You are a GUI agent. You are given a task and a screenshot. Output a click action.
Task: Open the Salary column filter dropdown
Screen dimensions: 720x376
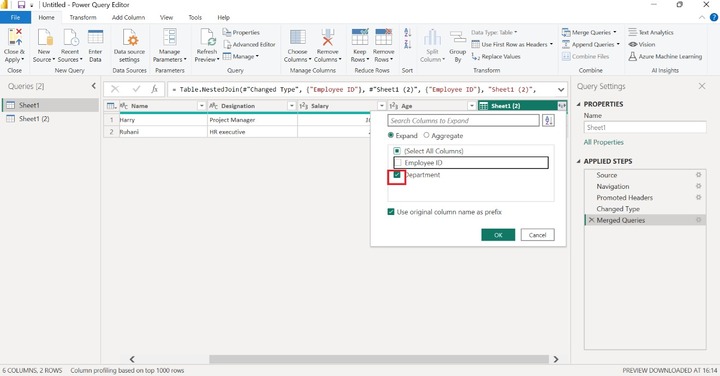pyautogui.click(x=381, y=106)
